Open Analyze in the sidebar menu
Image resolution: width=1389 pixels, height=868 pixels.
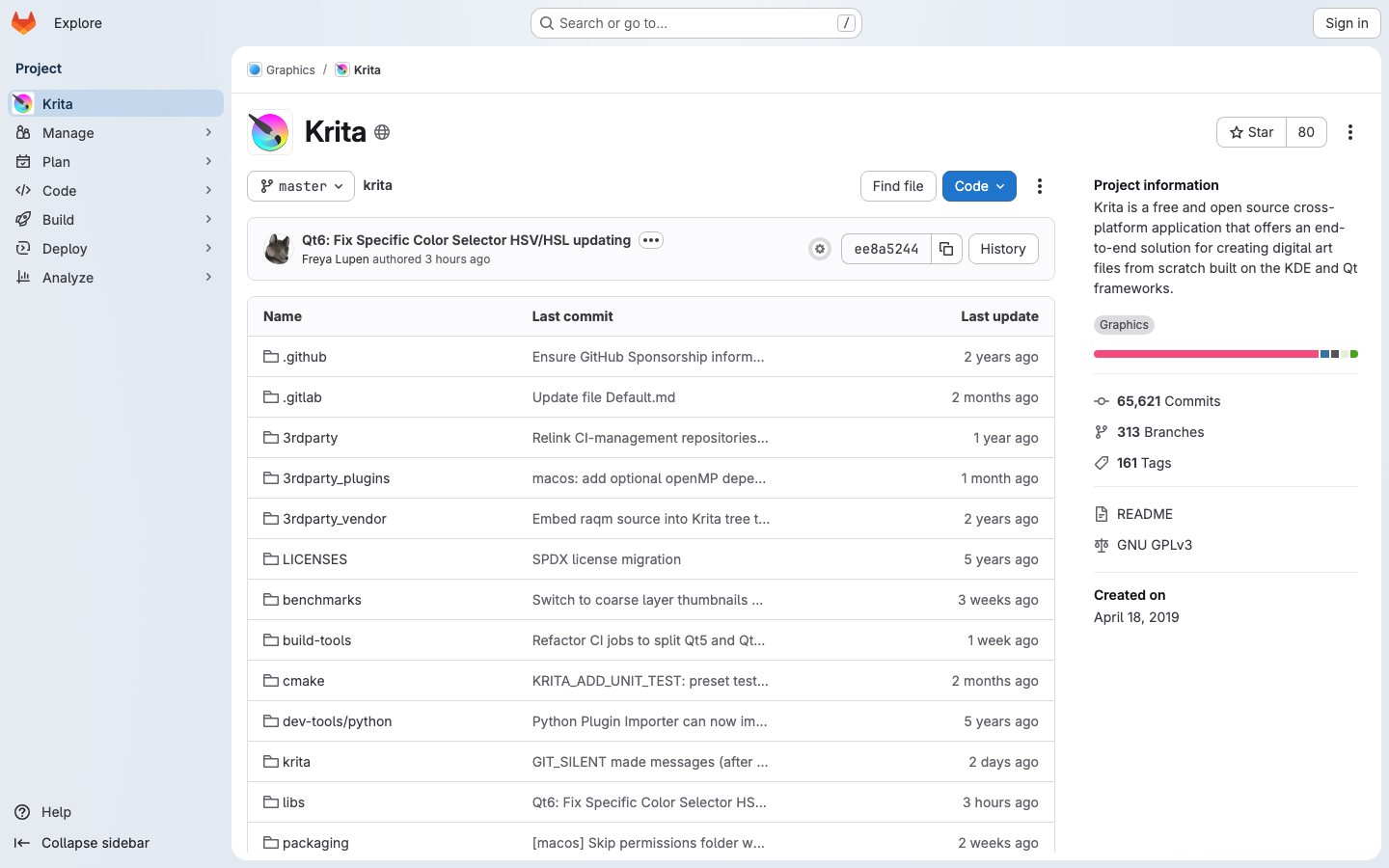(x=116, y=278)
